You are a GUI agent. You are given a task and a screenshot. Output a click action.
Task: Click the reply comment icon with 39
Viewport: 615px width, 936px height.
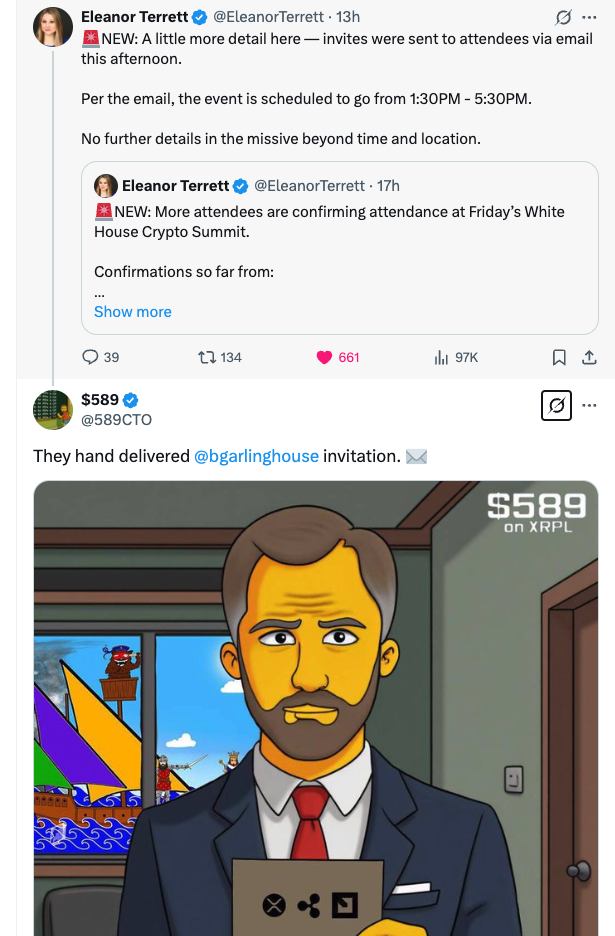coord(90,357)
